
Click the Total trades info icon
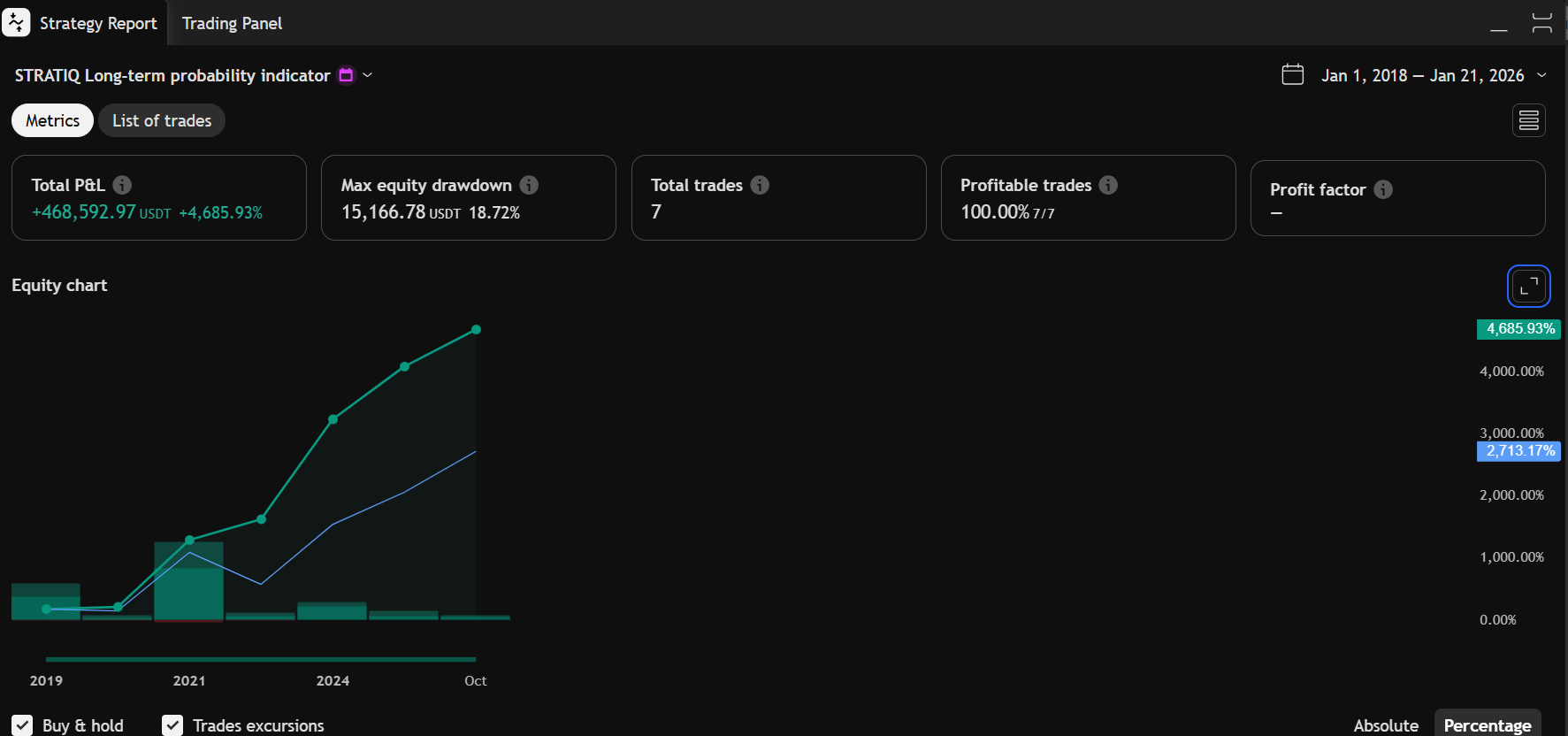(x=760, y=185)
